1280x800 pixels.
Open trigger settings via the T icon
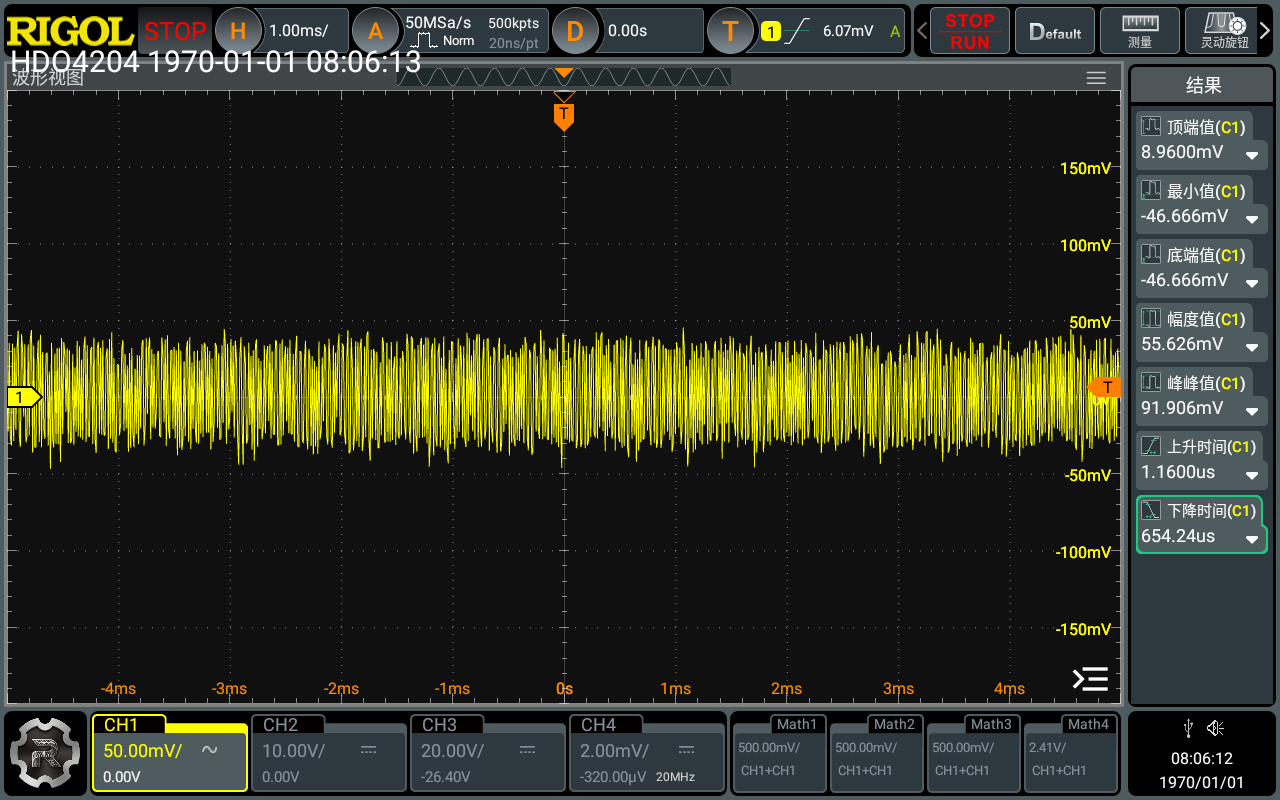tap(730, 31)
